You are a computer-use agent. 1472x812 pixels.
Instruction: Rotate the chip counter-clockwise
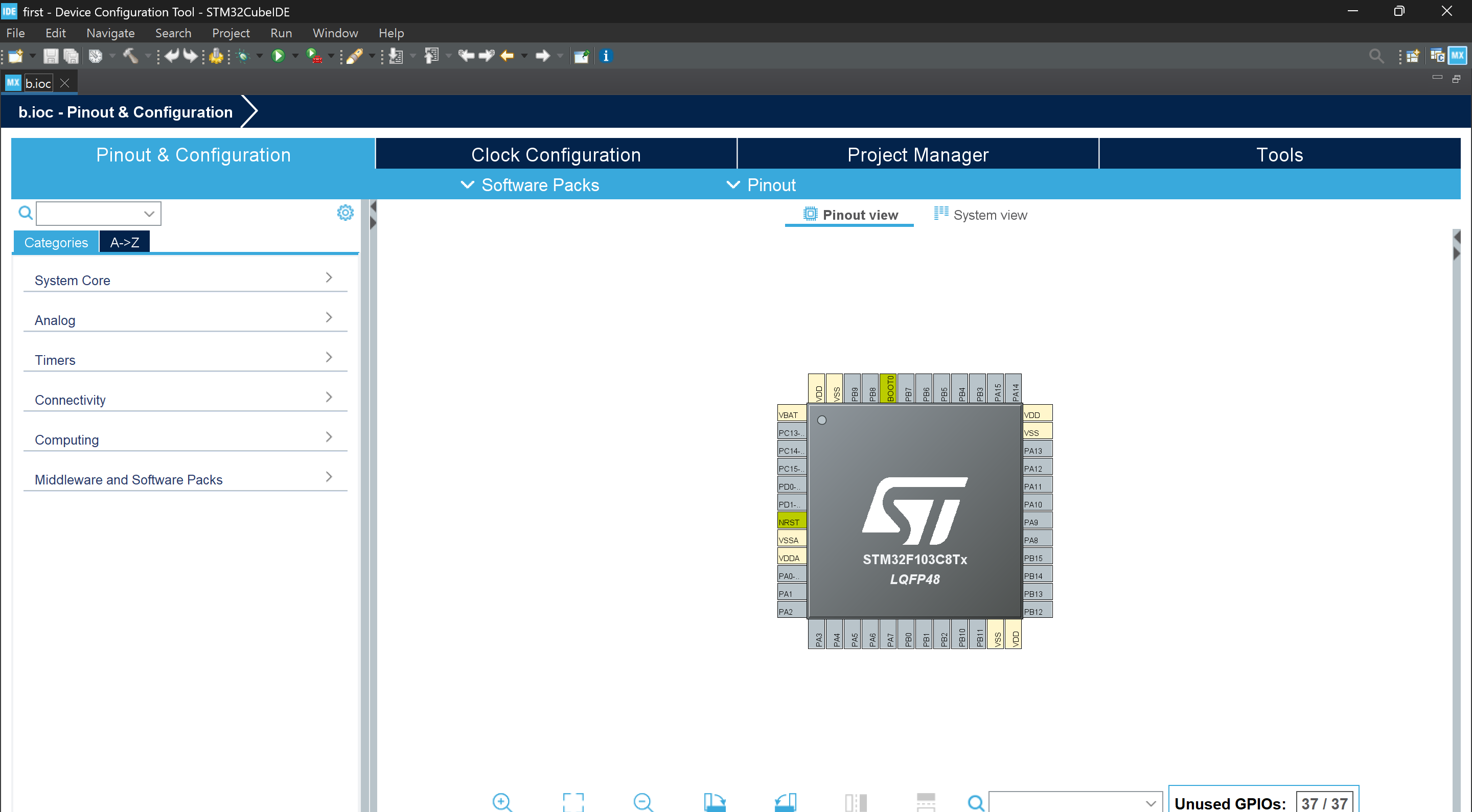pos(785,802)
